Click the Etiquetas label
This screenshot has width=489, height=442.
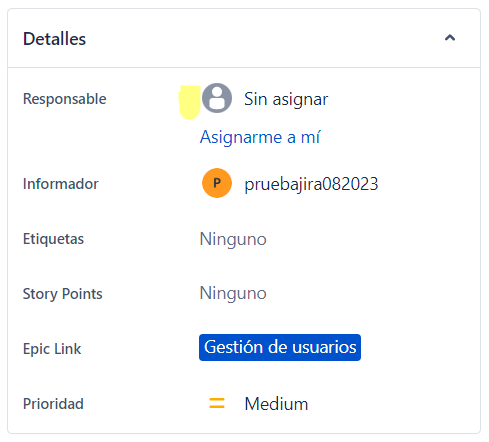click(x=53, y=239)
